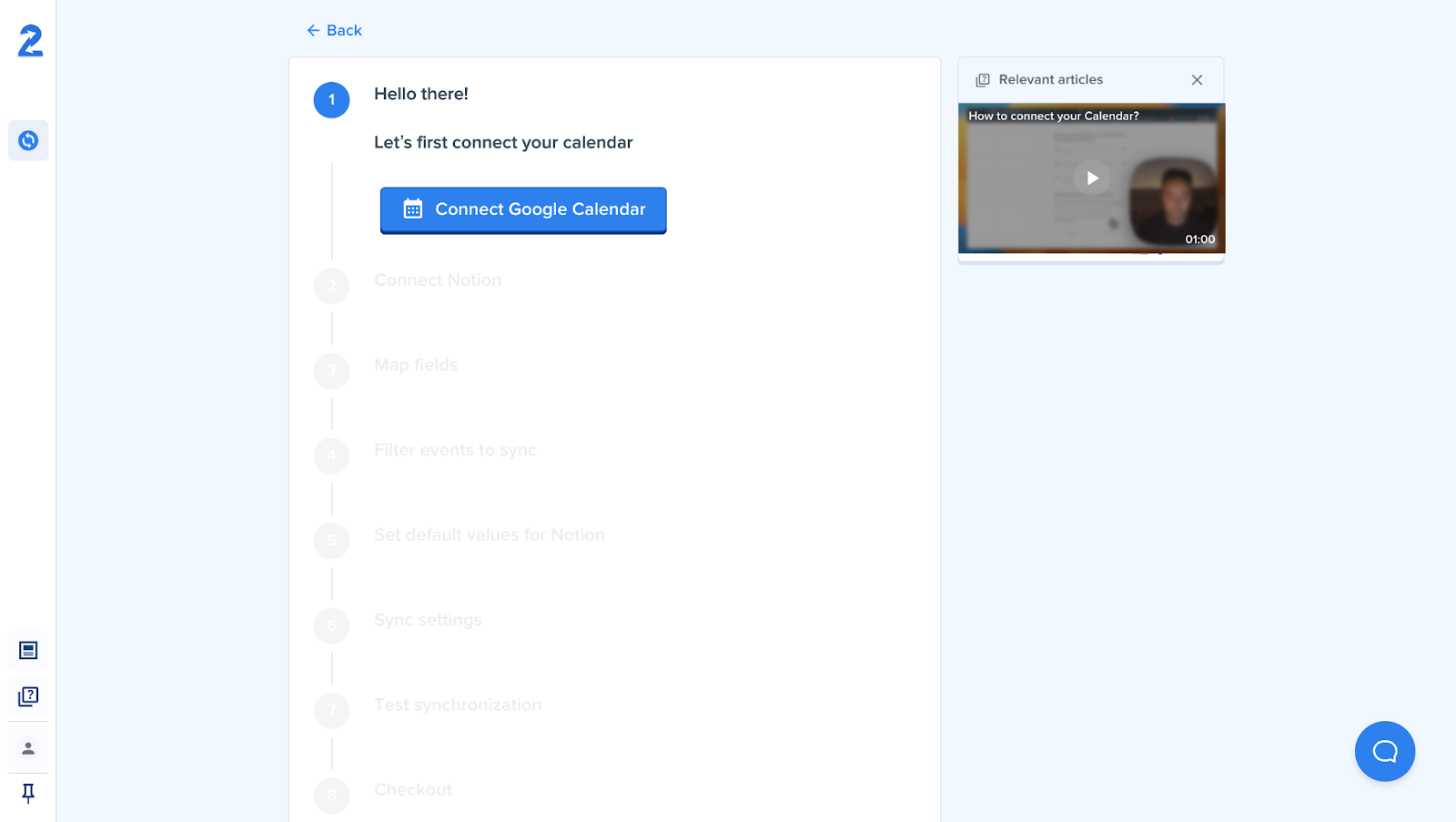Viewport: 1456px width, 822px height.
Task: Click the Relevant articles help icon
Action: point(983,80)
